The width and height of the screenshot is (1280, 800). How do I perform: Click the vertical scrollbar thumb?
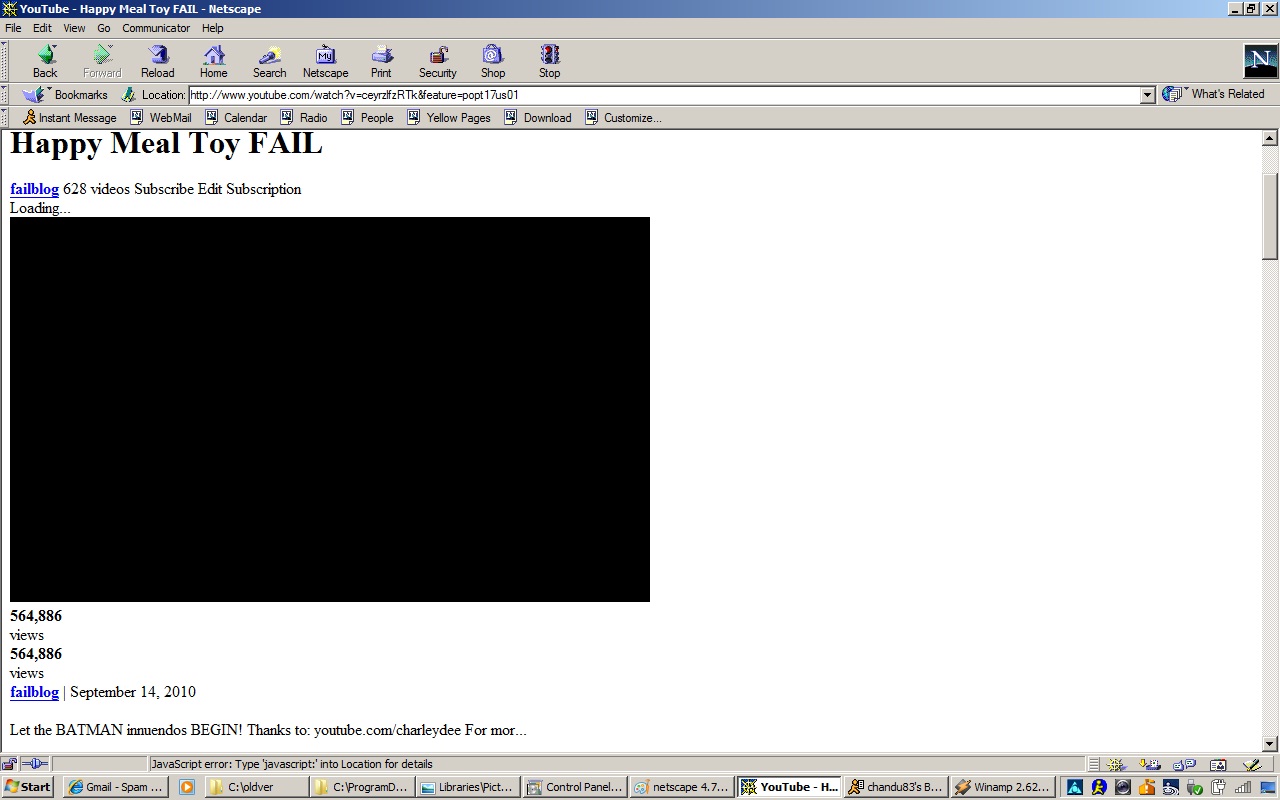[1271, 216]
